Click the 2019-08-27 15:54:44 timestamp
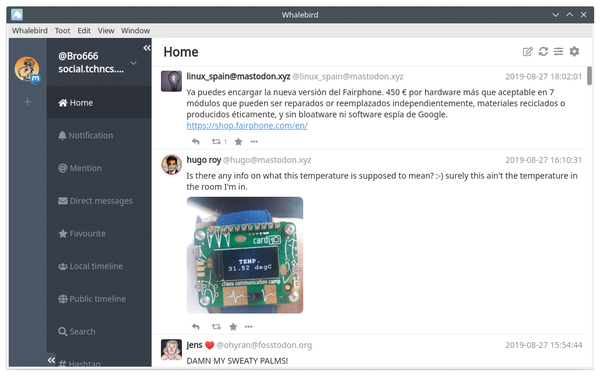Screen dimensions: 600x376 coord(543,345)
